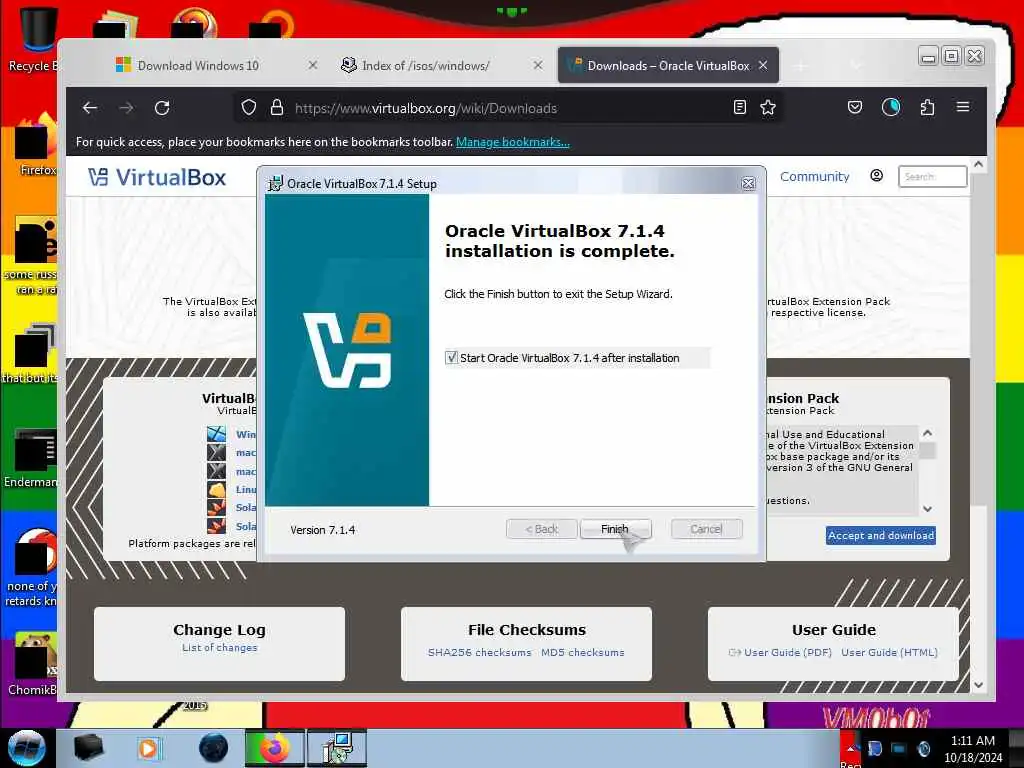Click the Search field on VirtualBox site

[933, 176]
